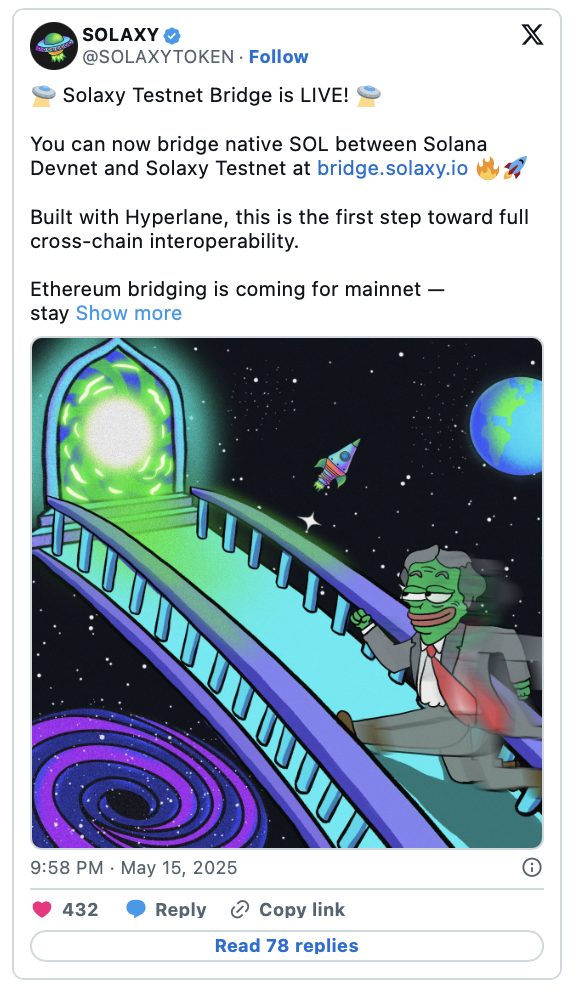
Task: Click the 9:58 PM May 15, 2025 timestamp
Action: tap(133, 867)
